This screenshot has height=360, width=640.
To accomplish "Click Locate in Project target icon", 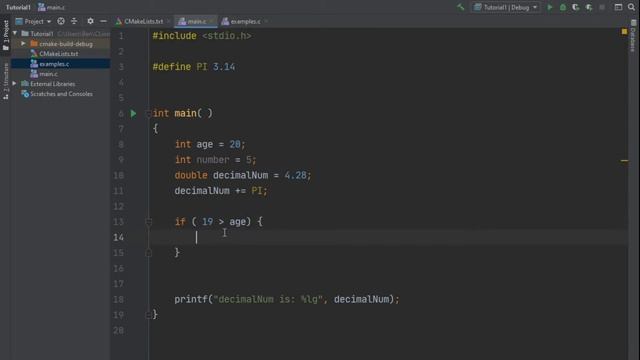I will pos(61,21).
